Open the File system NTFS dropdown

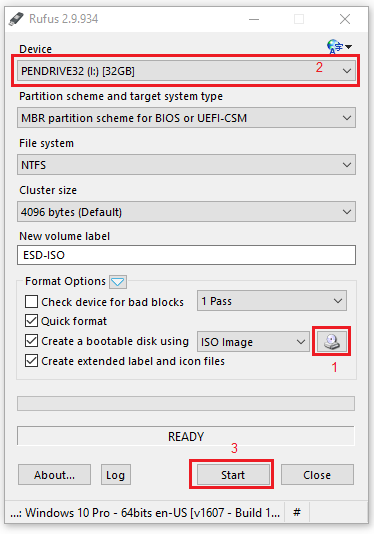tap(186, 165)
